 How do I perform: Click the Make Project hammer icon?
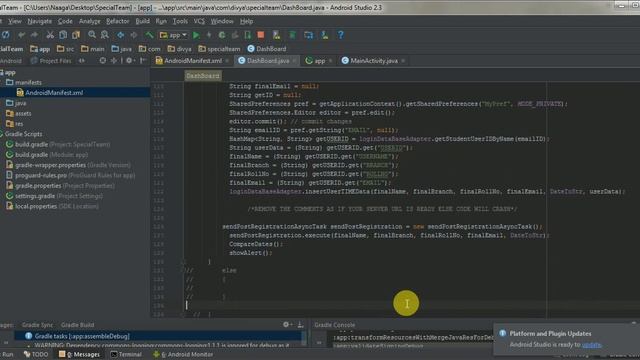149,35
